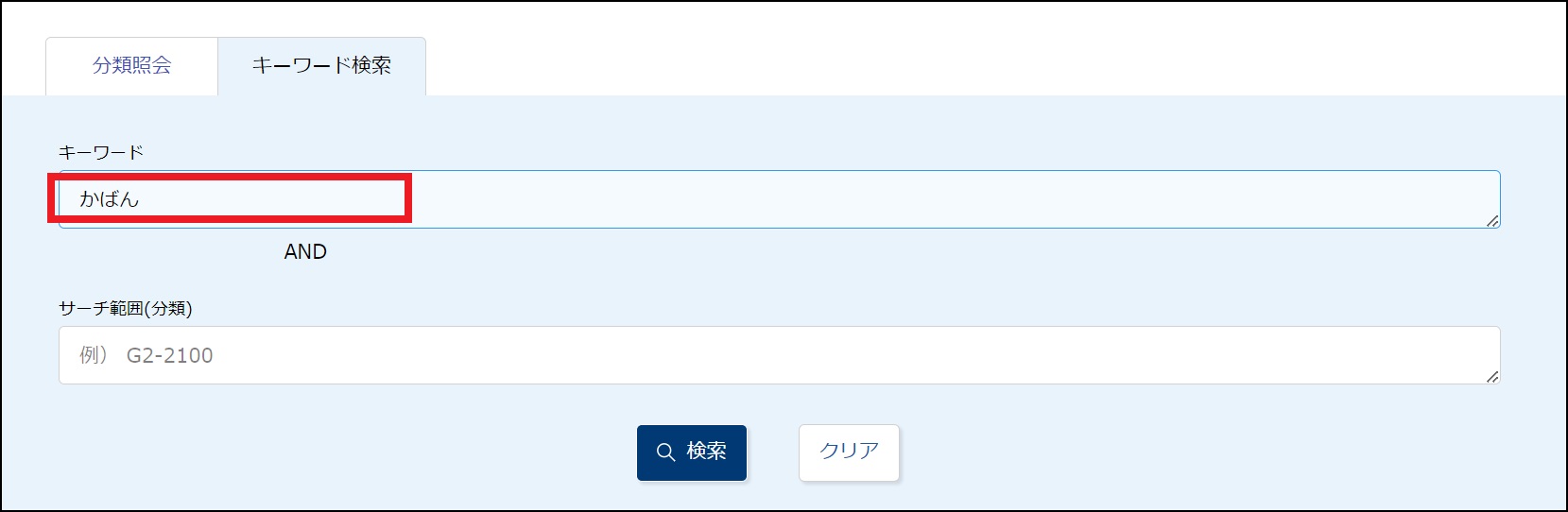Click resize handle of the キーワード textarea

pyautogui.click(x=1491, y=220)
